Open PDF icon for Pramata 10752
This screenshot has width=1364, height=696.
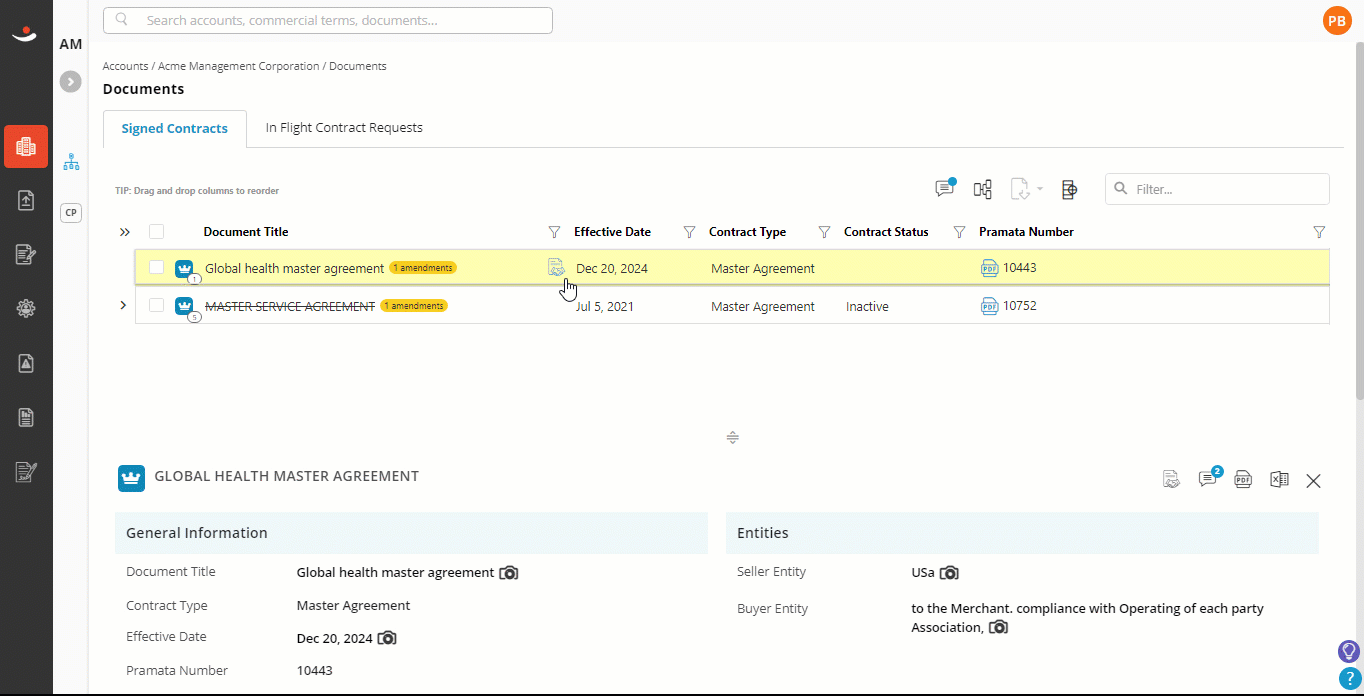(990, 306)
